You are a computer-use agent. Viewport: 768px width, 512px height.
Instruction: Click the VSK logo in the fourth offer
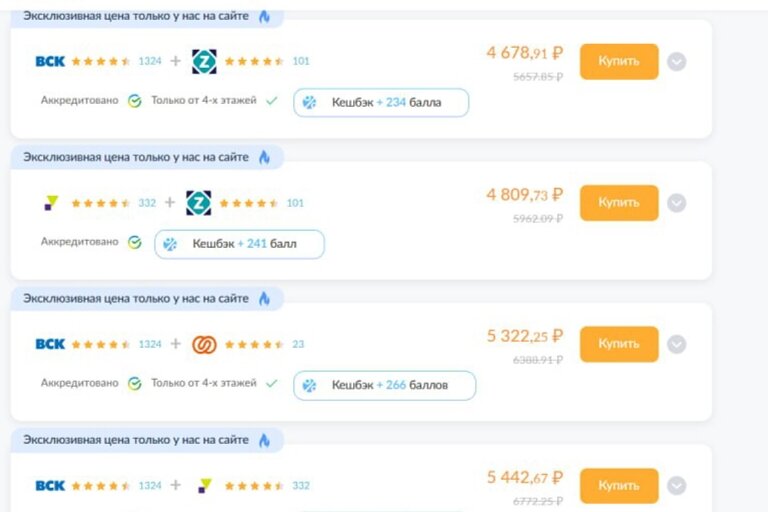tap(50, 486)
